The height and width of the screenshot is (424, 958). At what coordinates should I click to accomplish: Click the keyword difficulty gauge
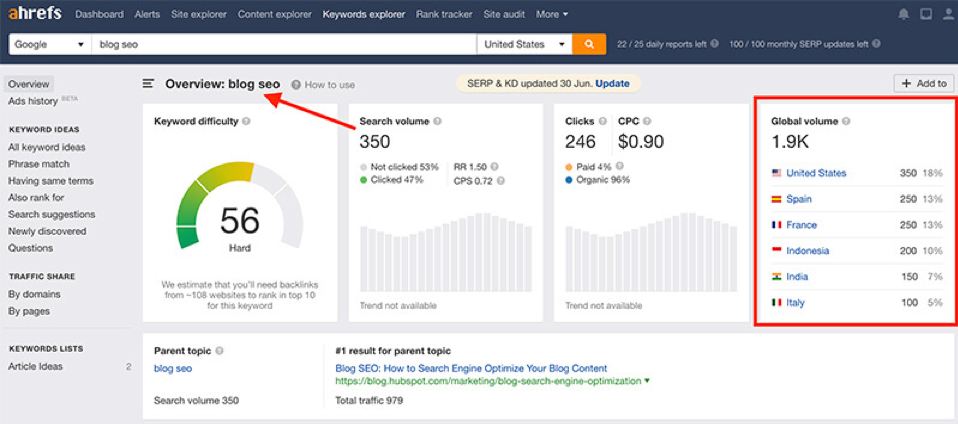240,205
